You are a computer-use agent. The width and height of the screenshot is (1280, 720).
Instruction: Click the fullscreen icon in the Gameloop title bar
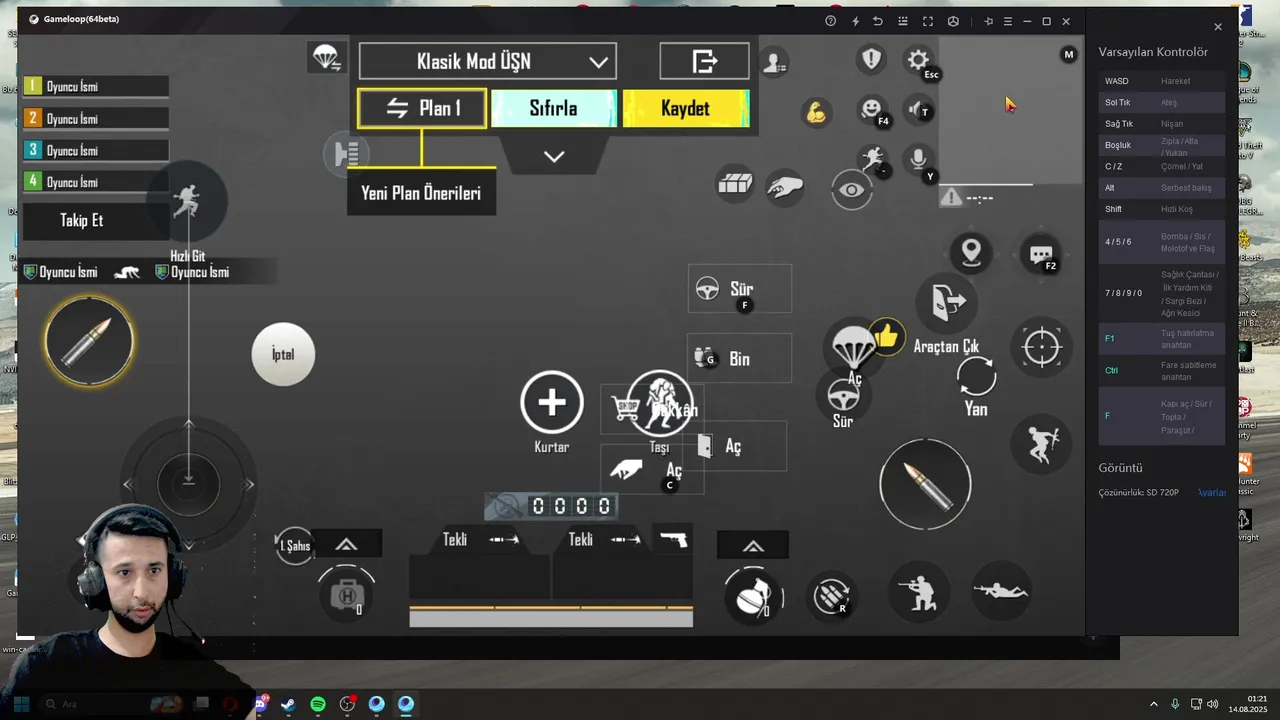coord(928,21)
